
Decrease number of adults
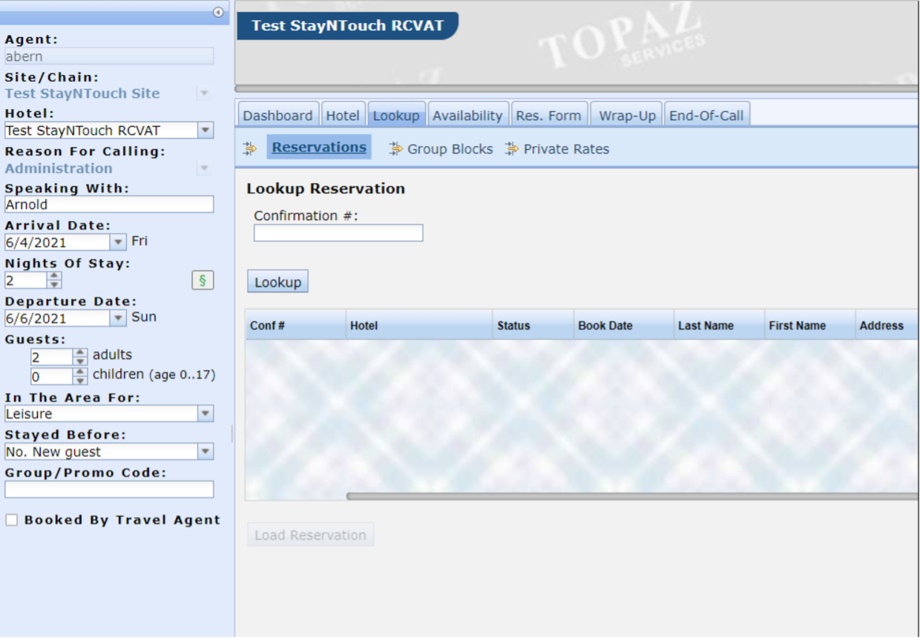(x=80, y=360)
